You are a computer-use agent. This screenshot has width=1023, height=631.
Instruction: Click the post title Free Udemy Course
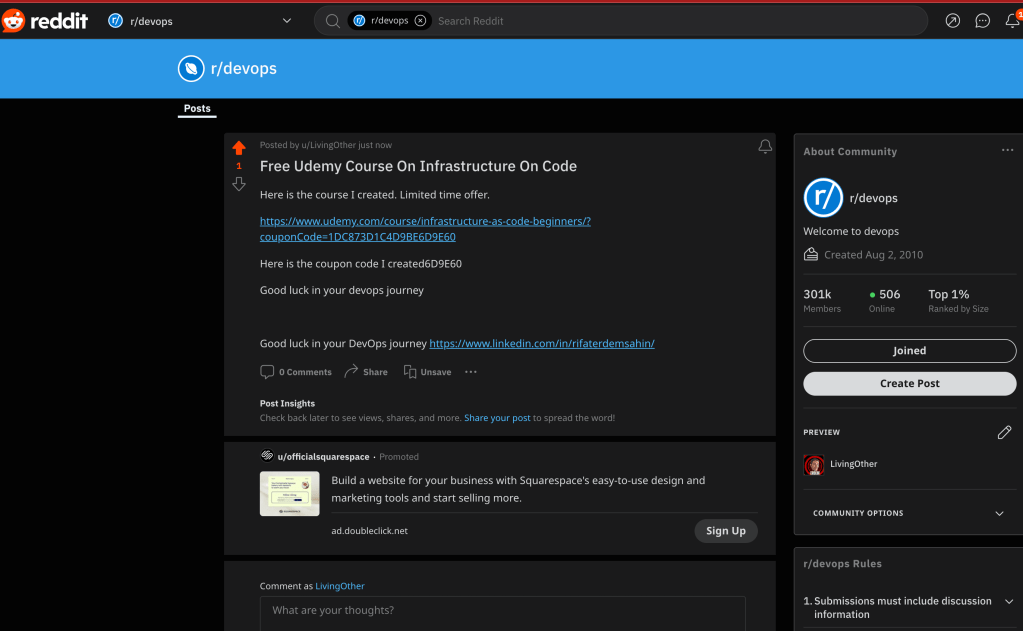click(x=418, y=166)
